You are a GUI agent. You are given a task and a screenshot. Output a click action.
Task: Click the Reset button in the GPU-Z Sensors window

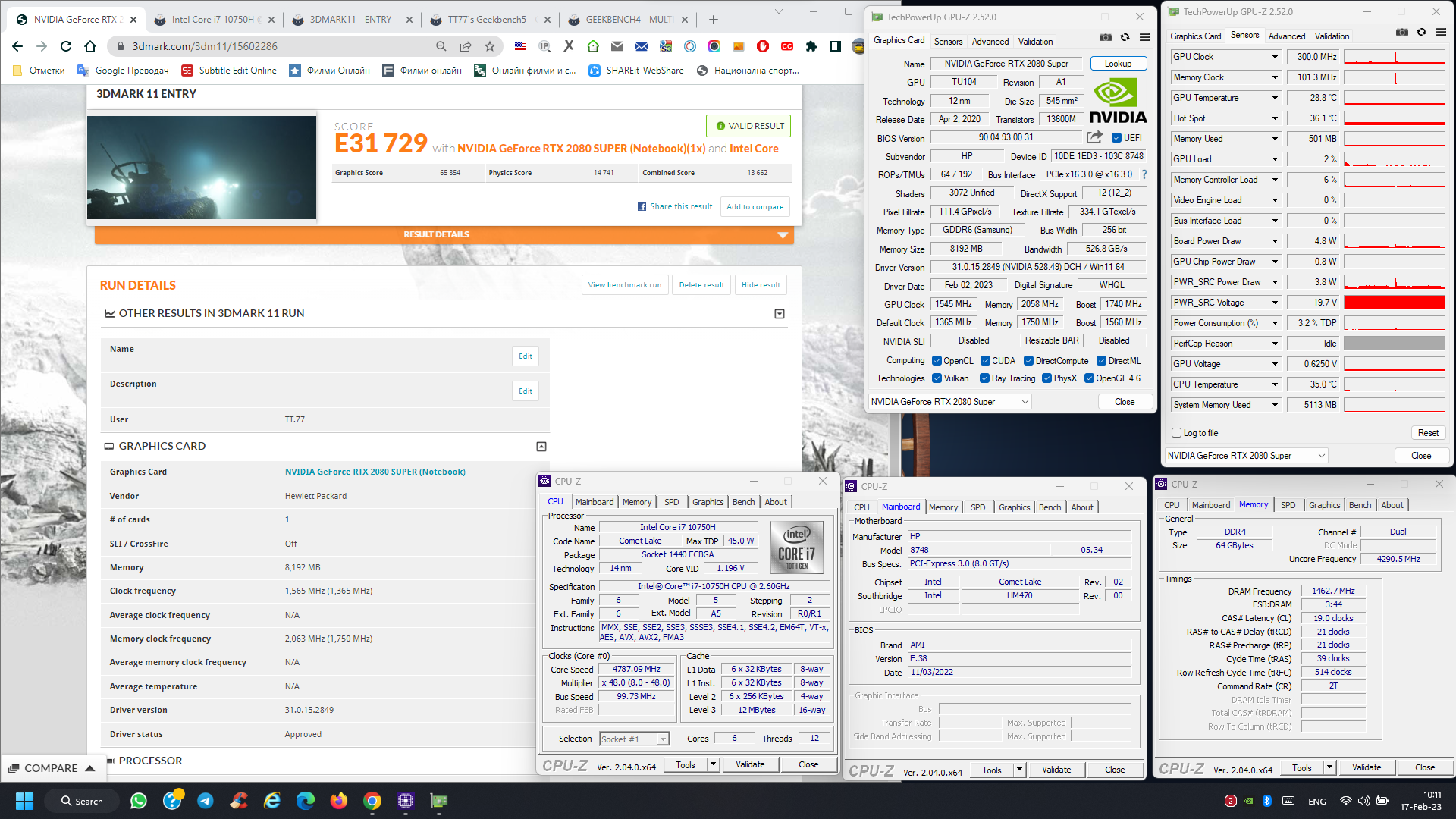click(1428, 433)
